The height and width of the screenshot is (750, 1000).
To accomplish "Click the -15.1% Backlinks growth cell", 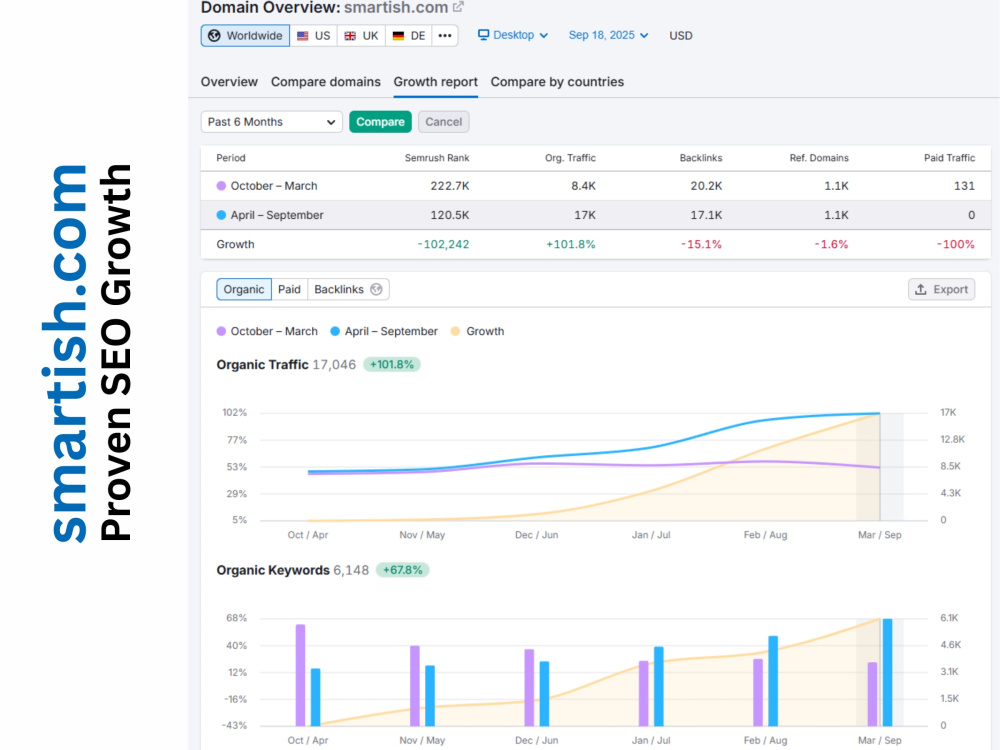I will [701, 244].
